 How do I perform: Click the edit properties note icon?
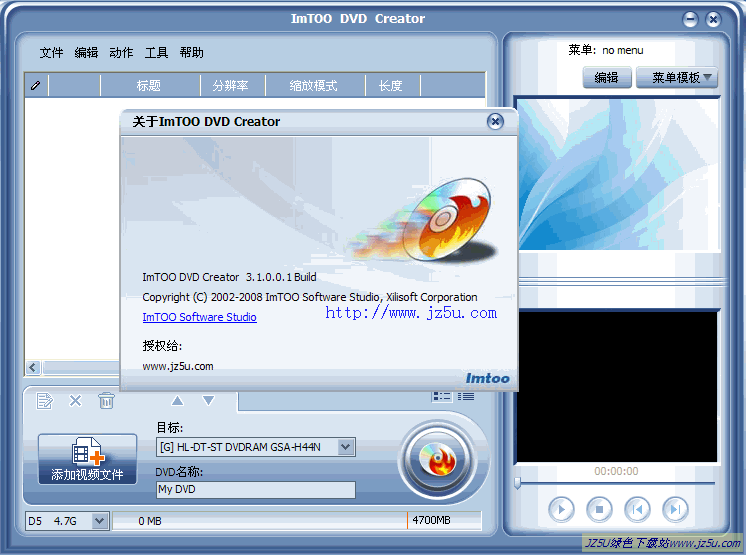pos(45,401)
